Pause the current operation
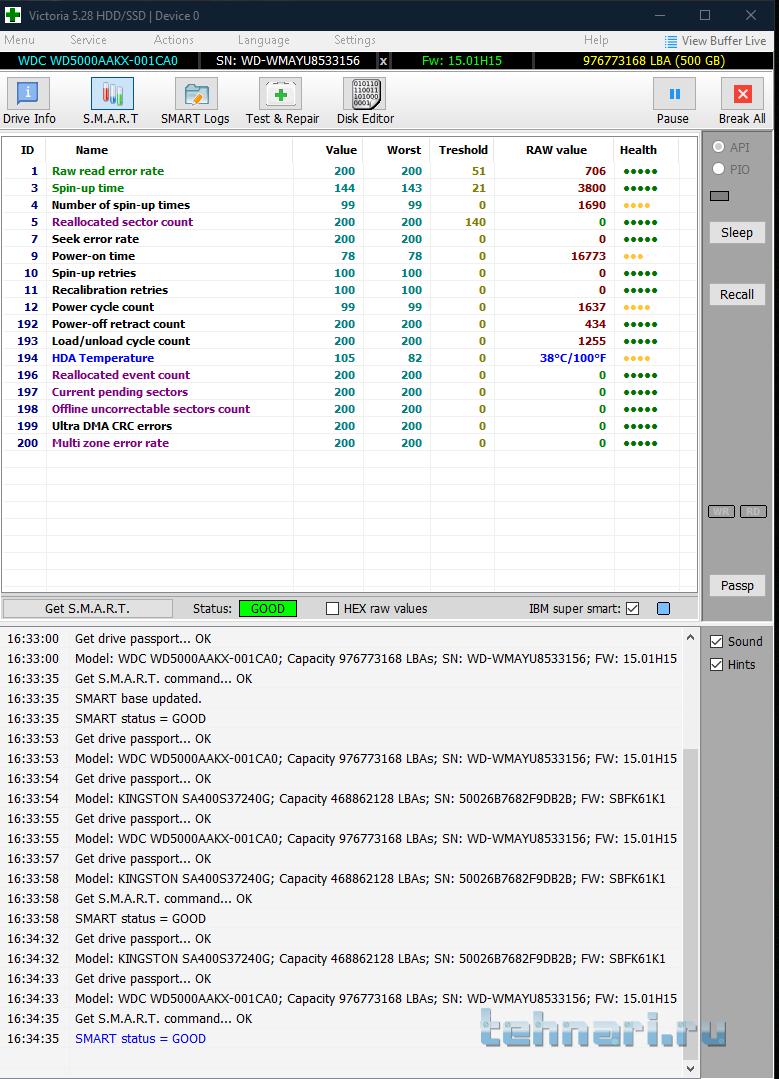Image resolution: width=779 pixels, height=1079 pixels. 674,101
